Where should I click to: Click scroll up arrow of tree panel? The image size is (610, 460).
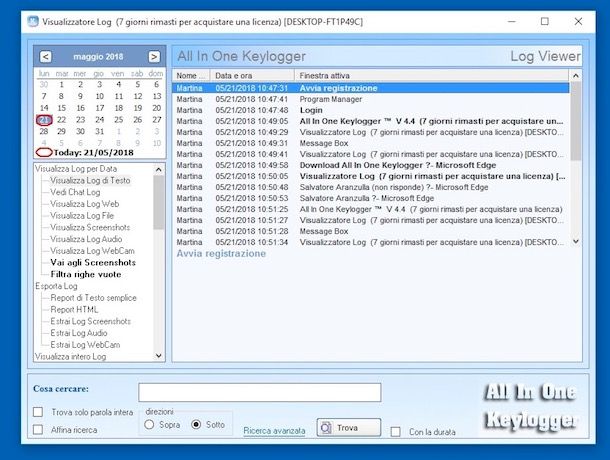(x=158, y=169)
